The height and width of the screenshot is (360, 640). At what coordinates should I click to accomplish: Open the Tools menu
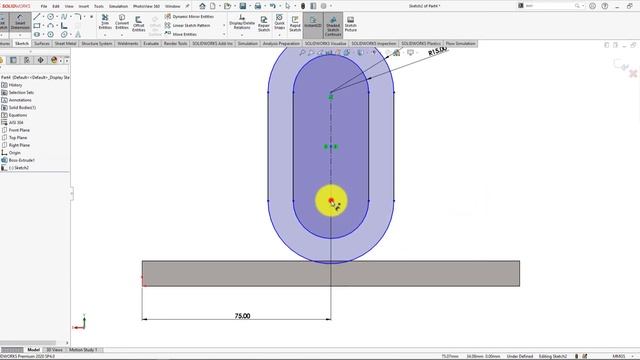click(99, 6)
